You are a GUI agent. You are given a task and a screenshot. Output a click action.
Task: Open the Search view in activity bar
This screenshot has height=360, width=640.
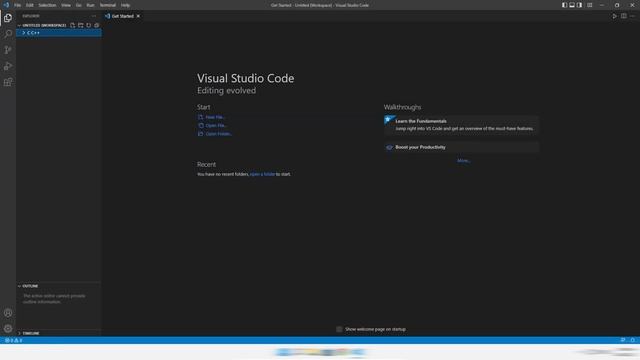coord(8,34)
